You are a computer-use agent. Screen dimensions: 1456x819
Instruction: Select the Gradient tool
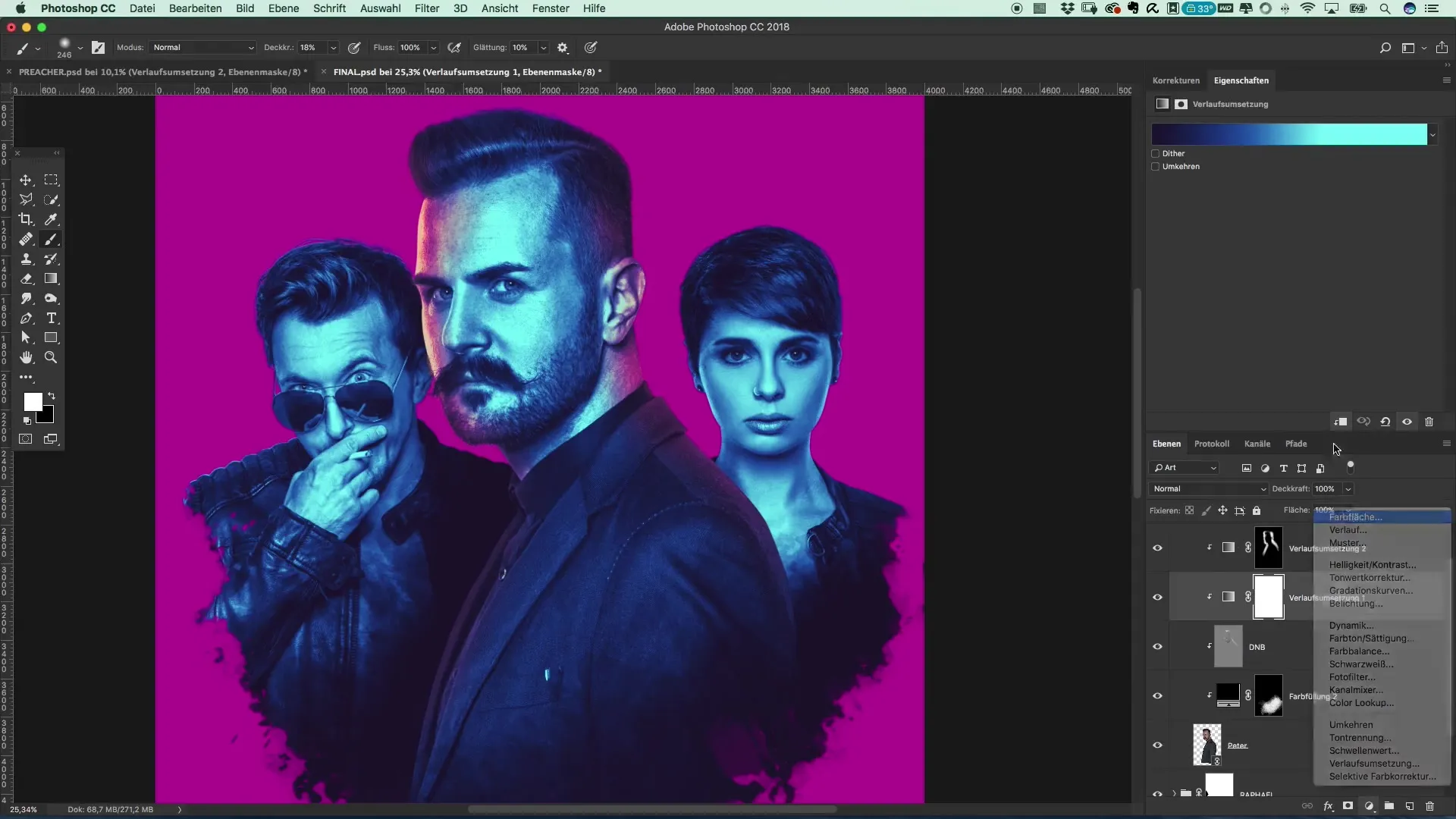coord(51,278)
